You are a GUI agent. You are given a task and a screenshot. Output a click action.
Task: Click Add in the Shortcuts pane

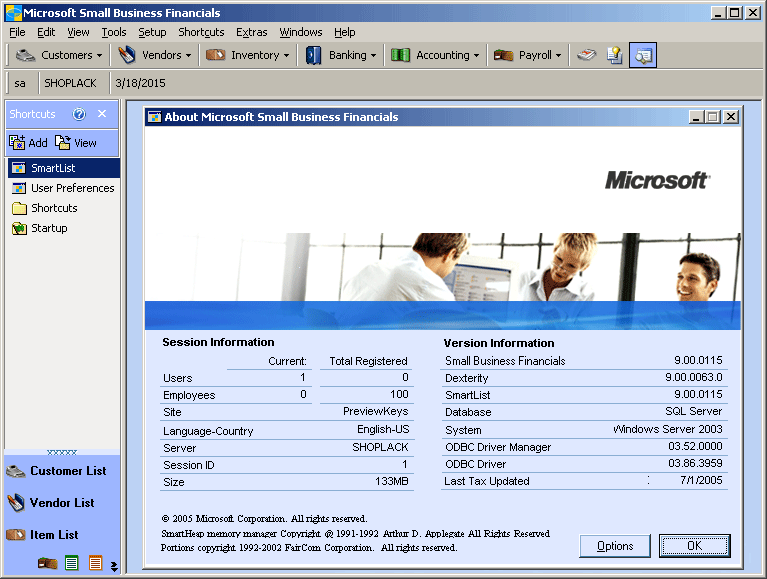pyautogui.click(x=28, y=143)
